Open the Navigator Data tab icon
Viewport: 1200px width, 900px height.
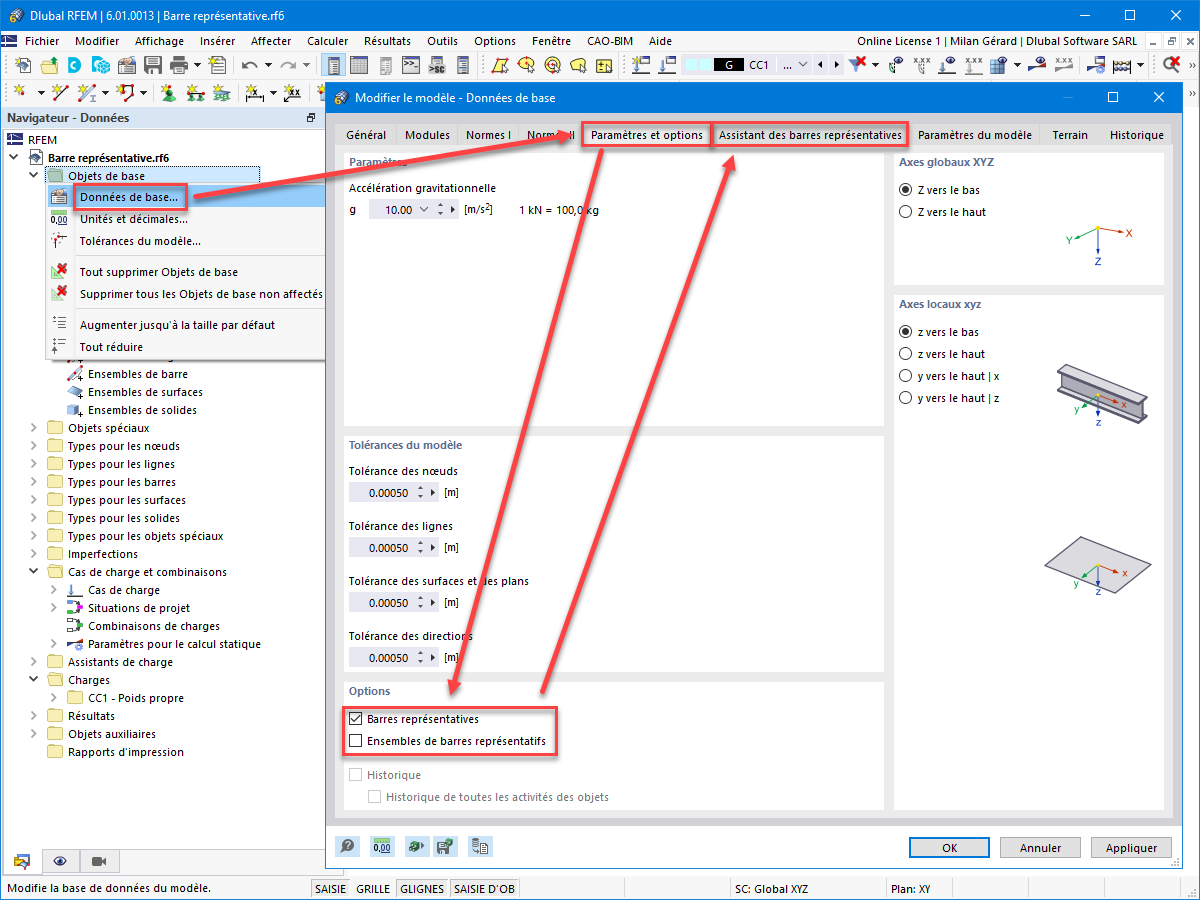(x=22, y=861)
